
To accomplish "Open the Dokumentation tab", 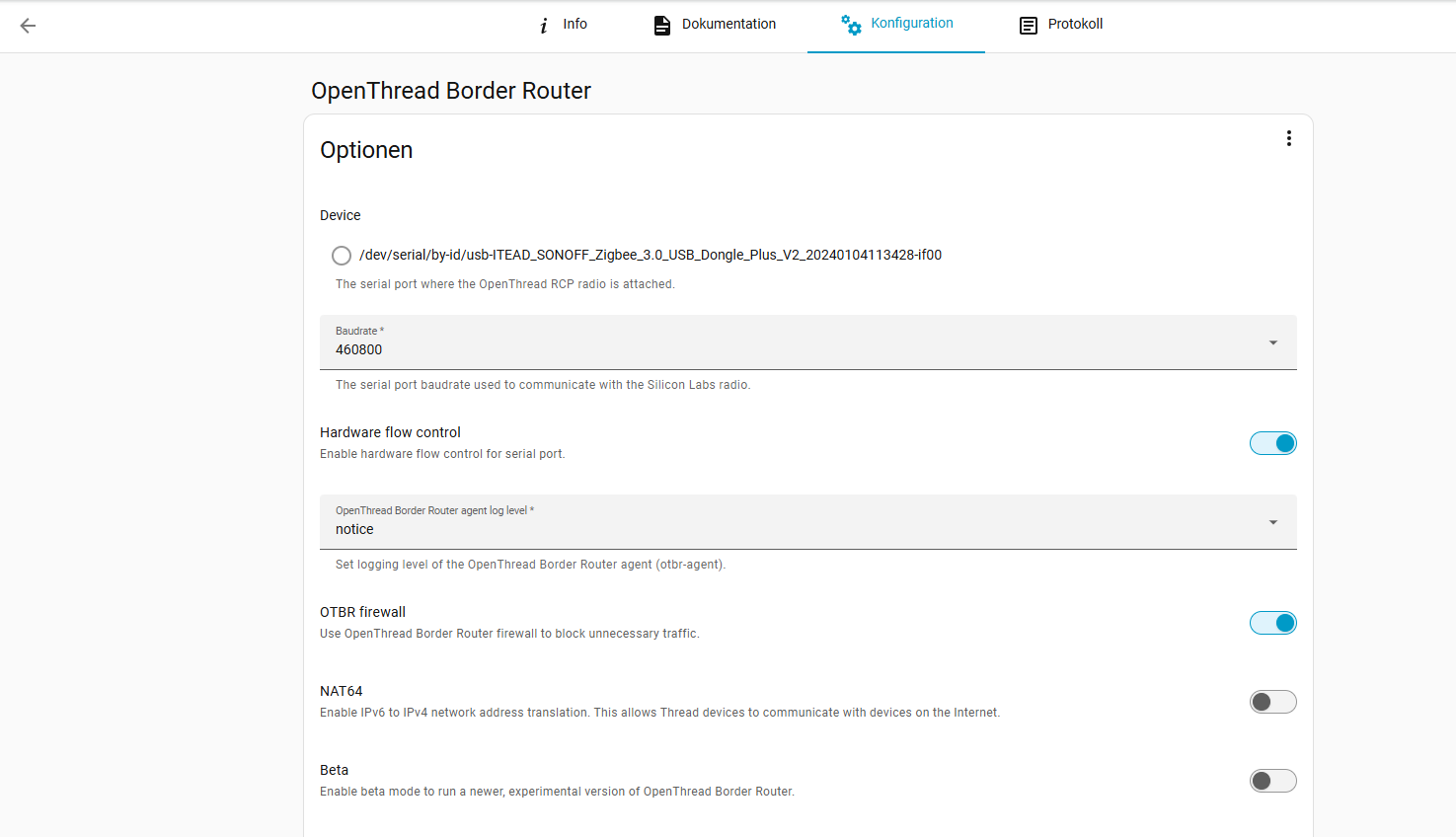I will (x=716, y=26).
